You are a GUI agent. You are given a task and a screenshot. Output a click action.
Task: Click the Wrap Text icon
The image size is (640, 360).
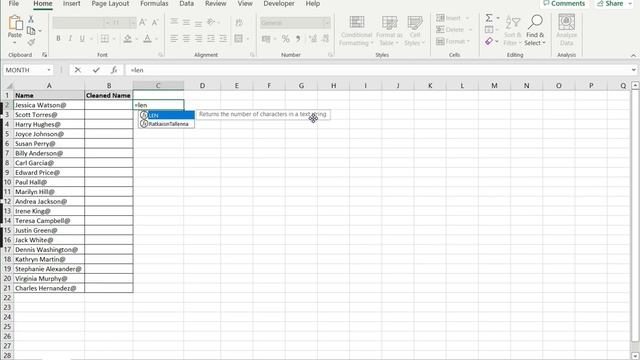(239, 22)
